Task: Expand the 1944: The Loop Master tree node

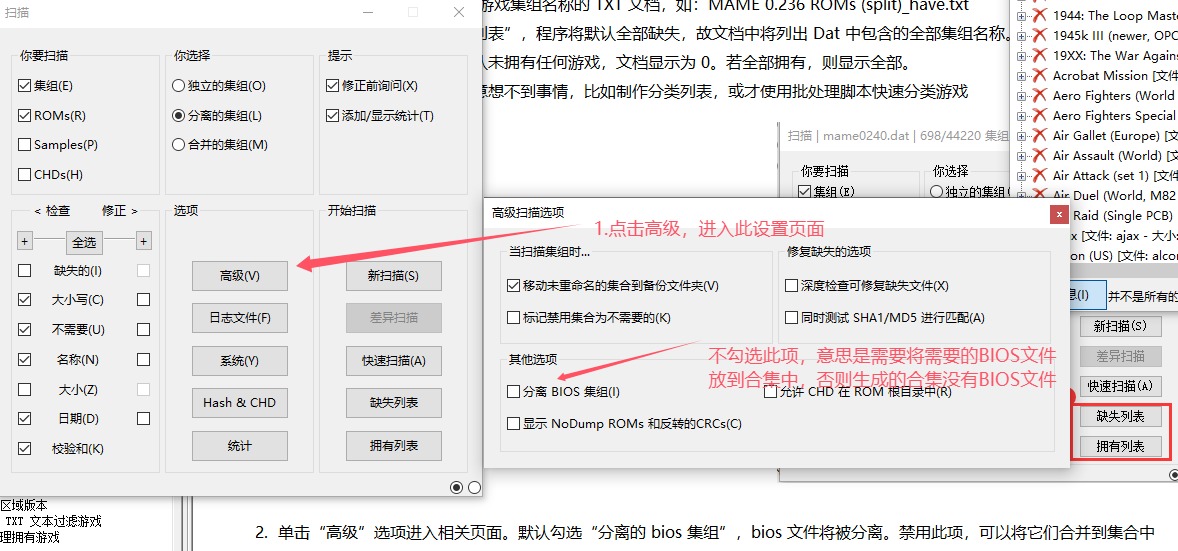Action: (x=1021, y=16)
